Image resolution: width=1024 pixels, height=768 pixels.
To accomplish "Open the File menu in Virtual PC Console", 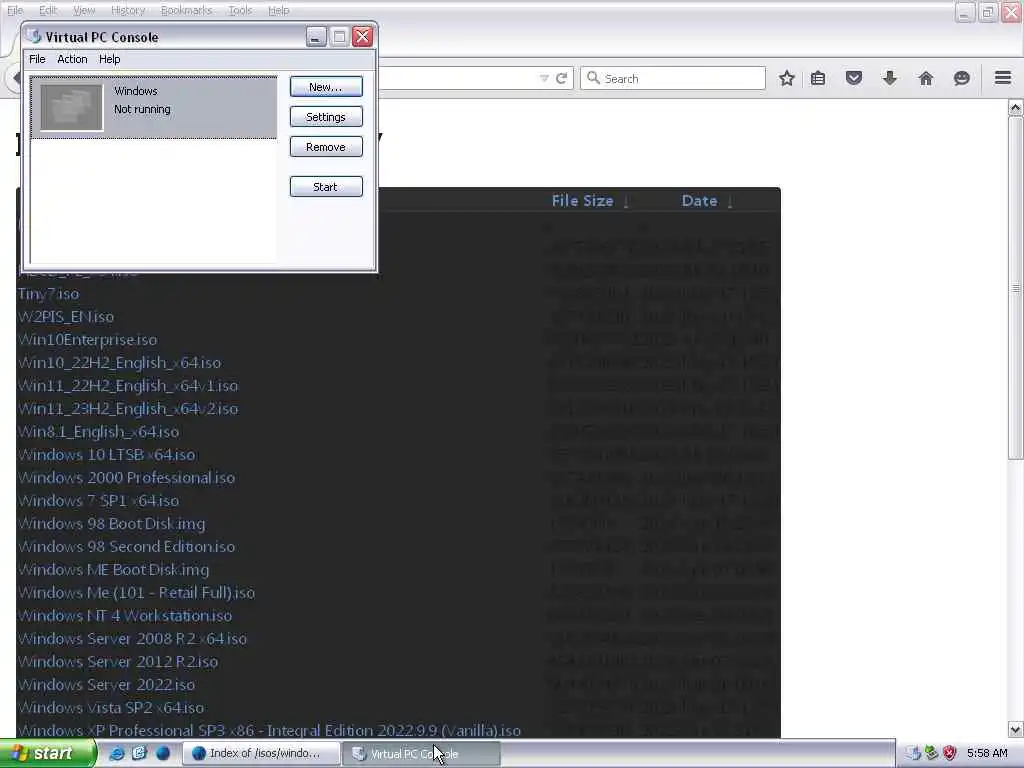I will pyautogui.click(x=37, y=59).
